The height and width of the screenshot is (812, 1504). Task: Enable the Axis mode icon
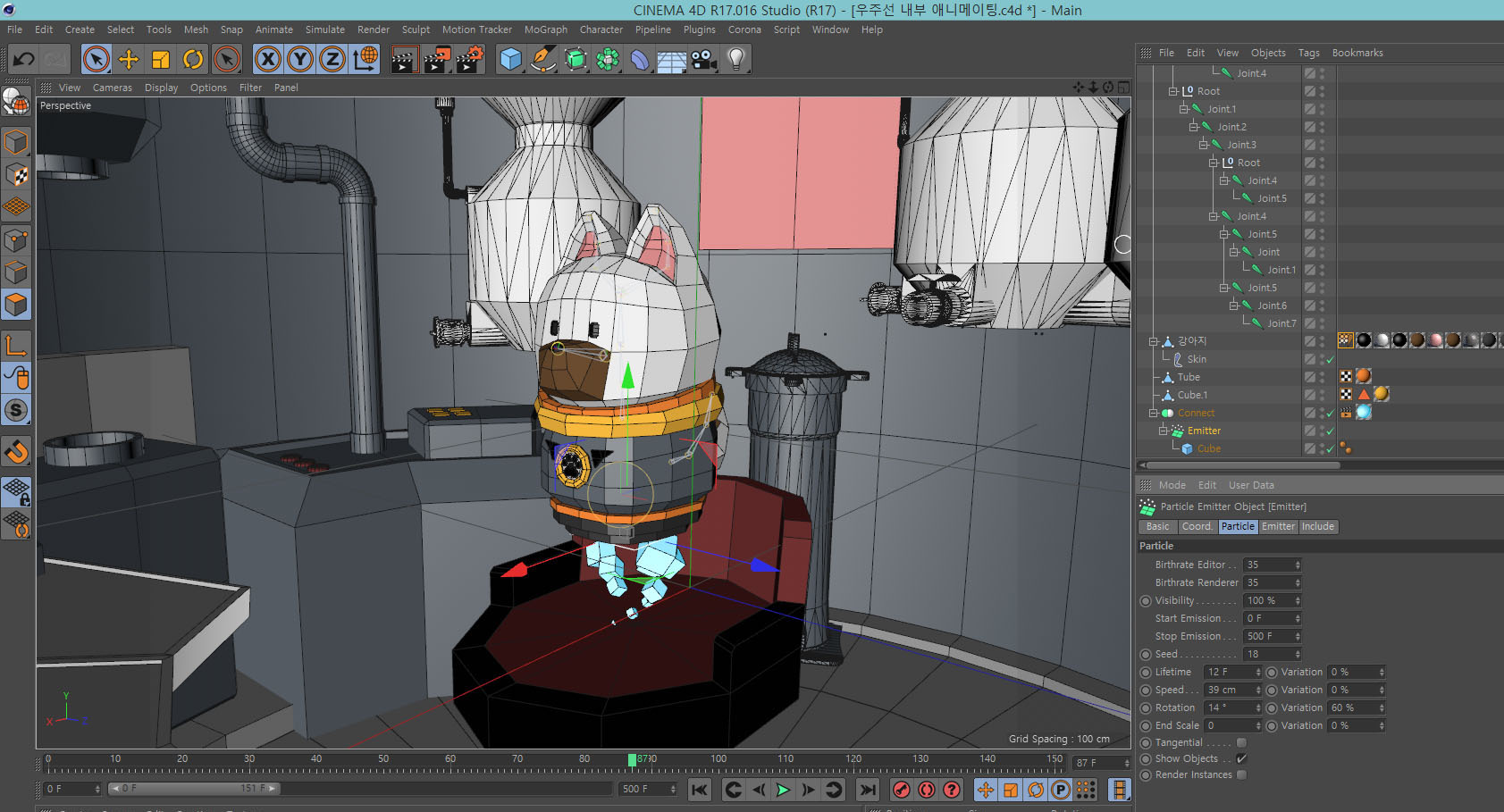(x=16, y=345)
